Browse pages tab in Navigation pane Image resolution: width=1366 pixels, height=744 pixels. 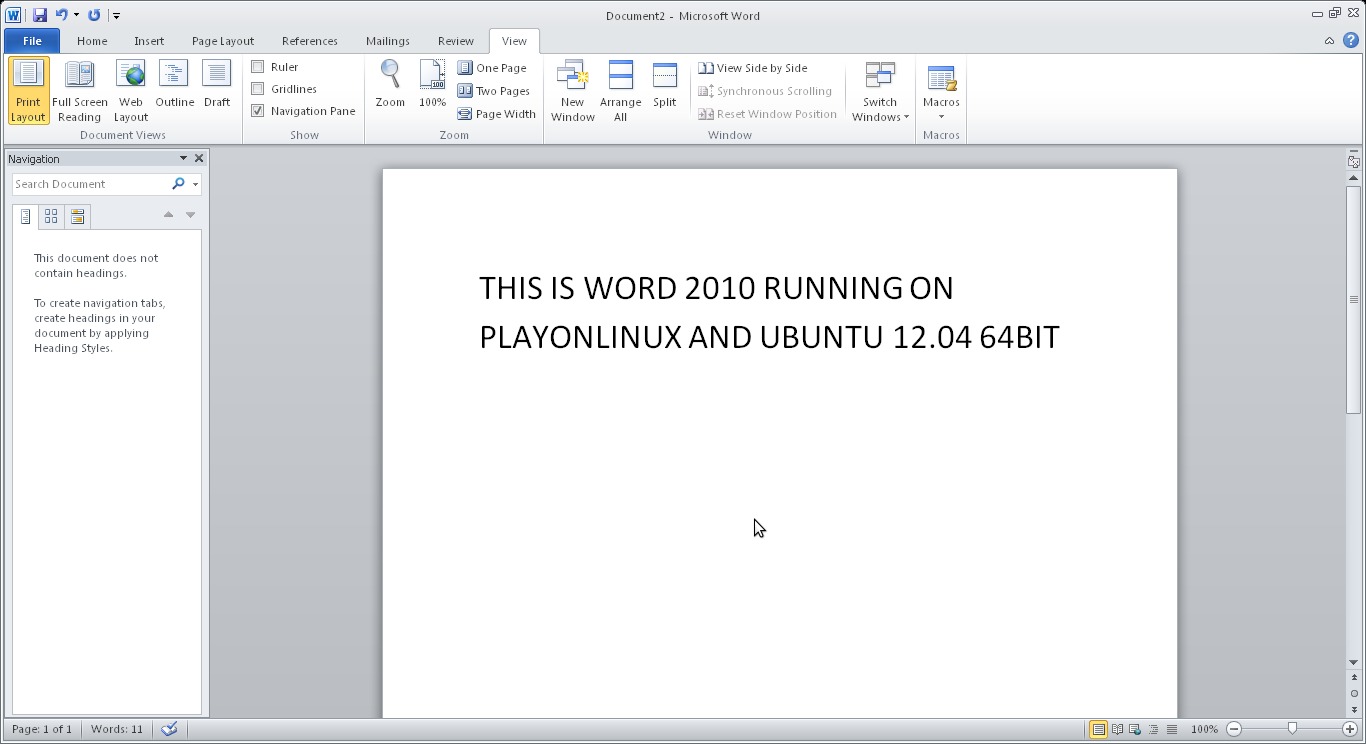point(51,215)
